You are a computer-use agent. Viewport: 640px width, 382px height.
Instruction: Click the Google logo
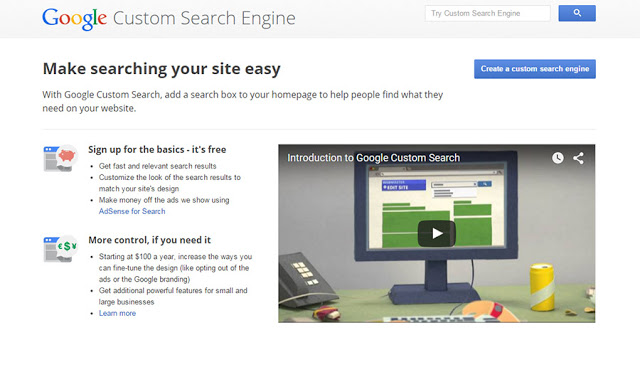click(74, 19)
